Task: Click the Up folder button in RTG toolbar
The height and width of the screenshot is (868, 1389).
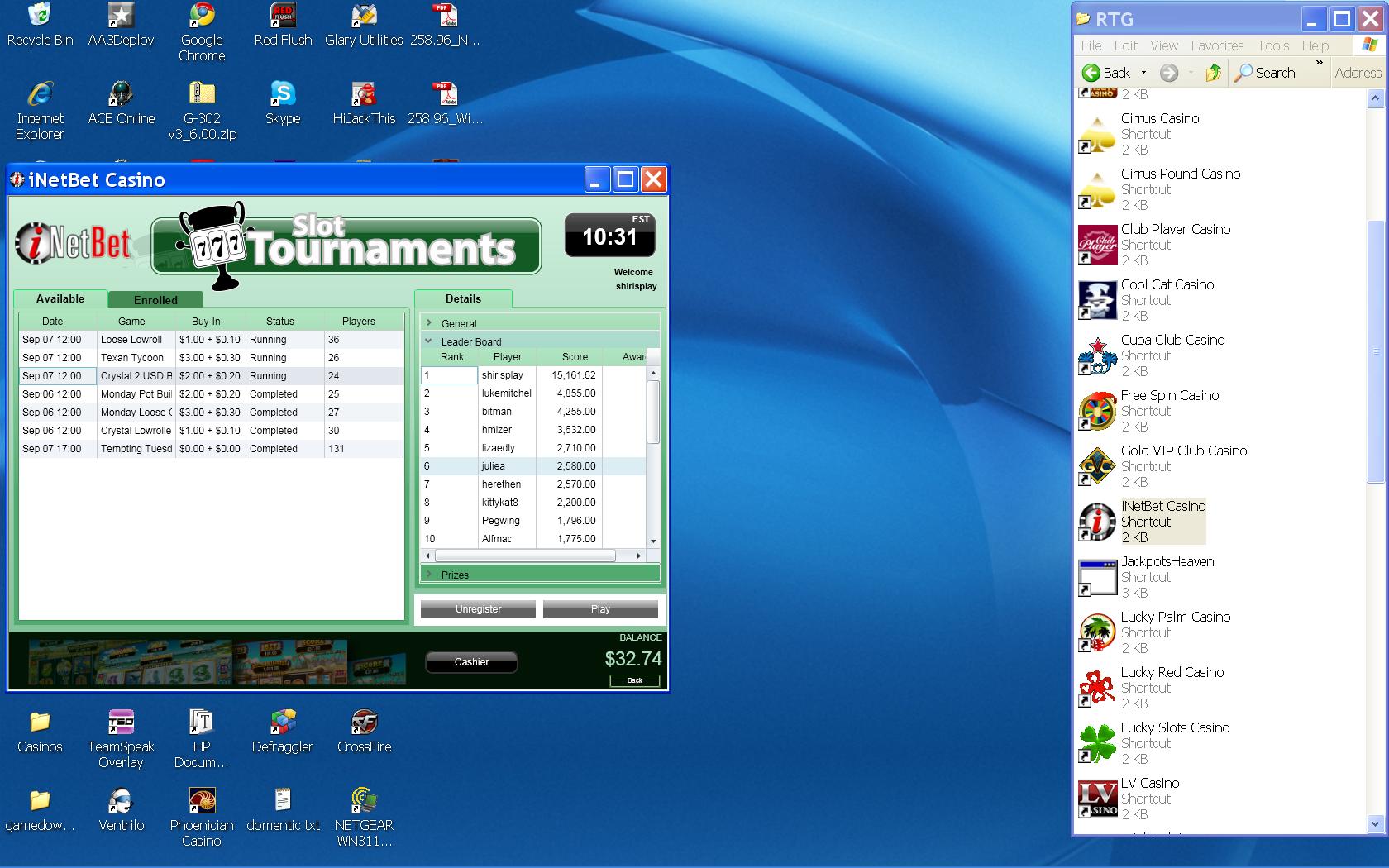Action: click(1213, 73)
